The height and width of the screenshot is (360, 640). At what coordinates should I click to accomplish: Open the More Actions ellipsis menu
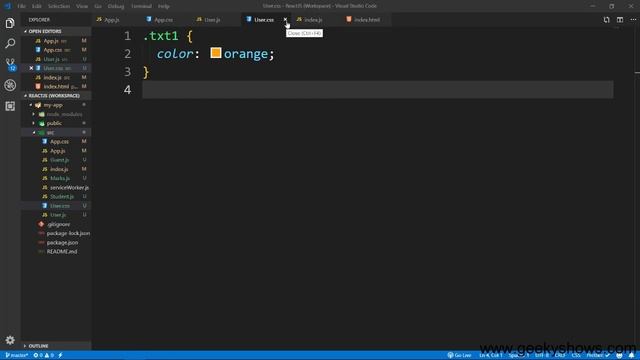[633, 20]
